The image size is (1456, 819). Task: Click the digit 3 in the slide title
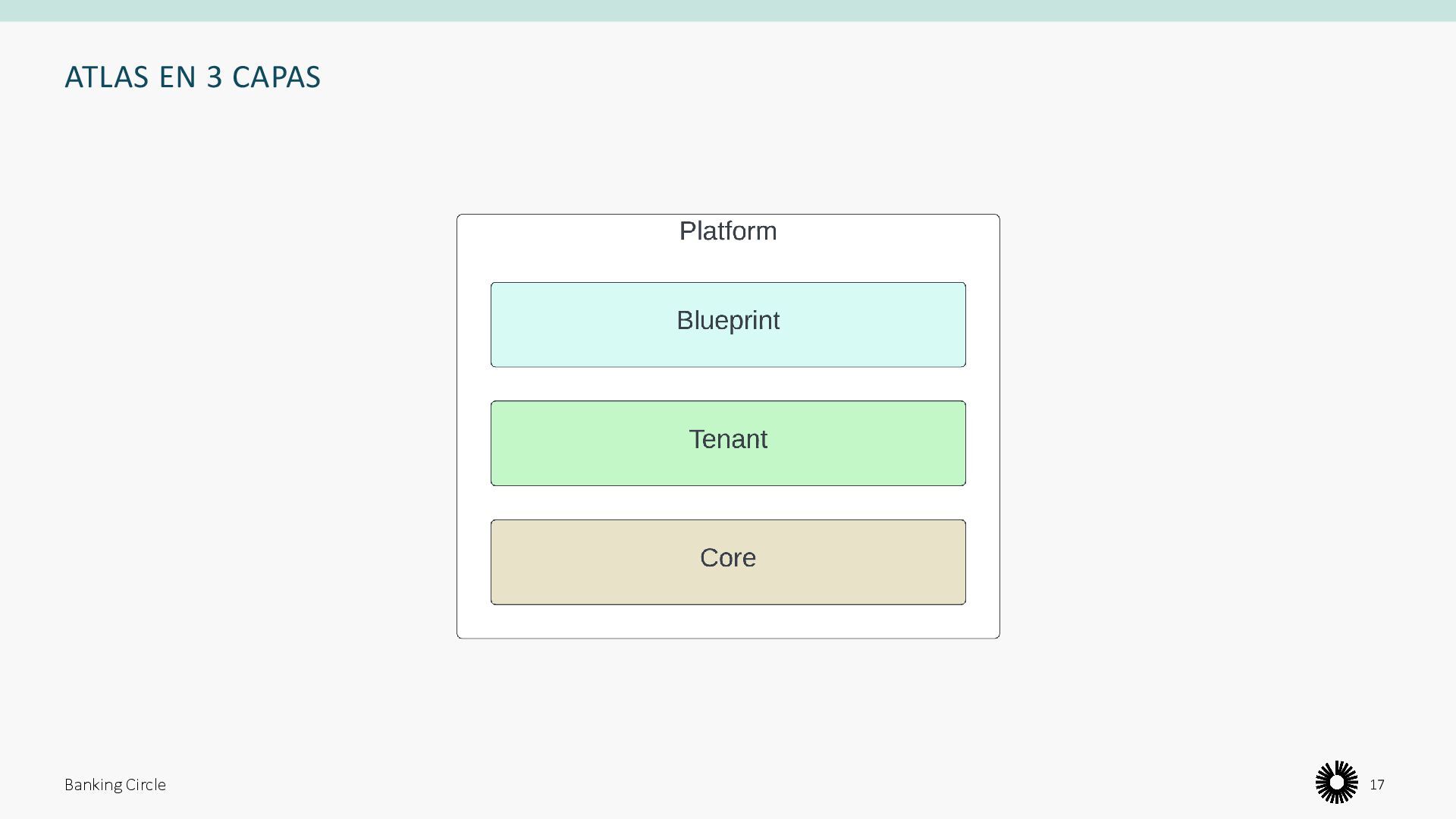click(x=215, y=77)
